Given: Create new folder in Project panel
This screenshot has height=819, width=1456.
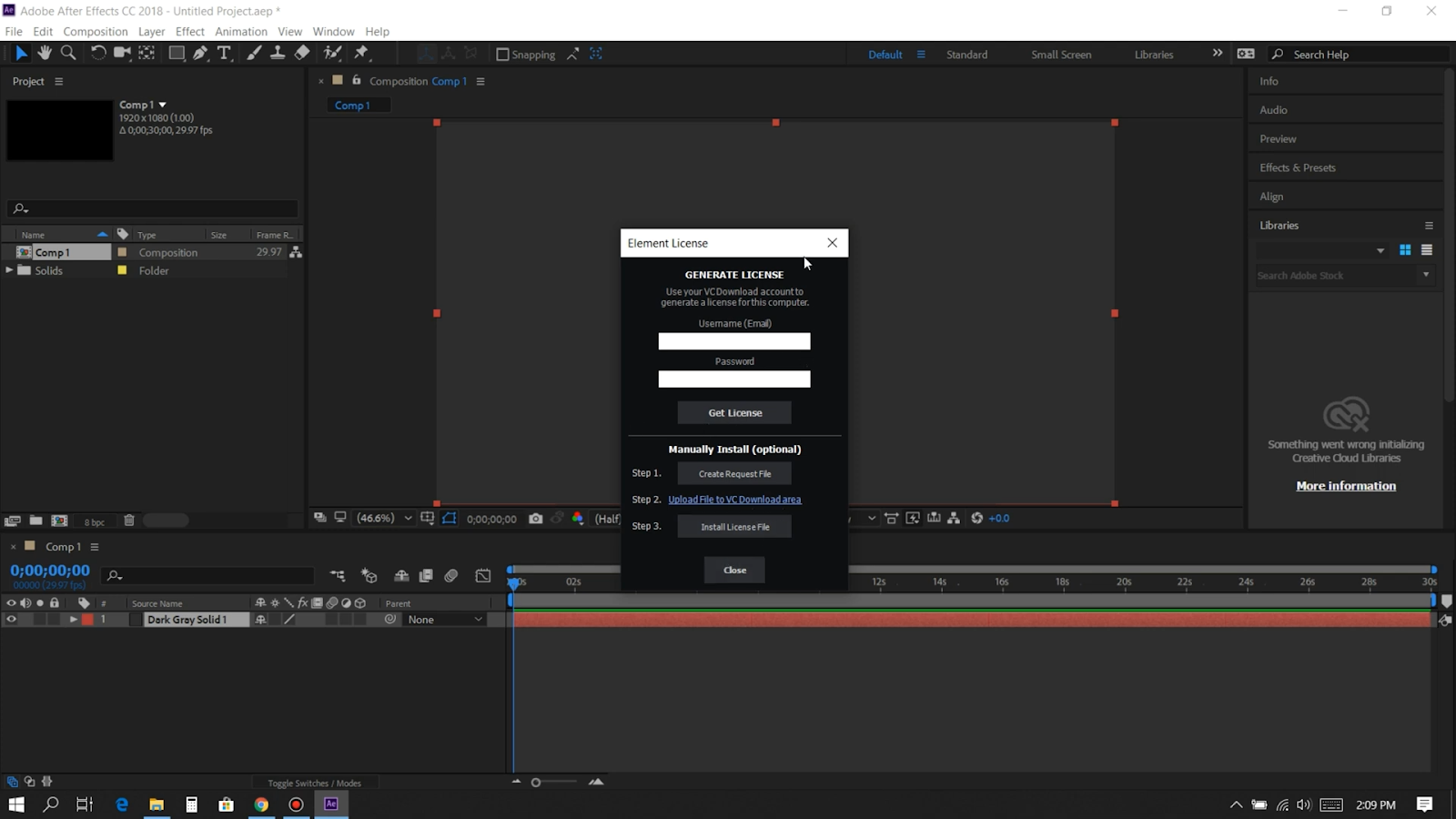Looking at the screenshot, I should click(x=35, y=521).
